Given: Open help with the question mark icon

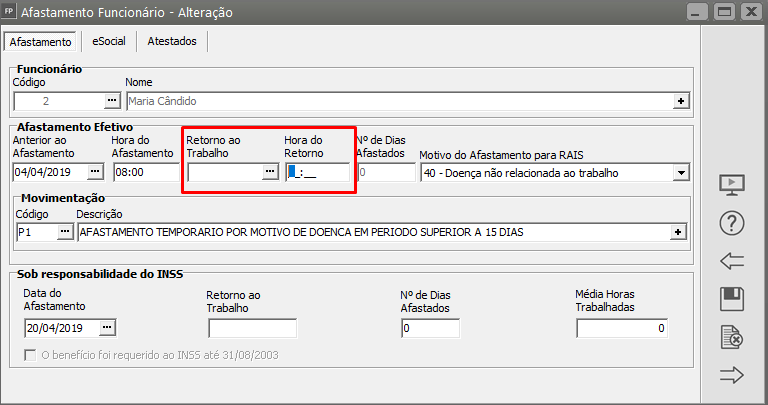Looking at the screenshot, I should (x=732, y=223).
